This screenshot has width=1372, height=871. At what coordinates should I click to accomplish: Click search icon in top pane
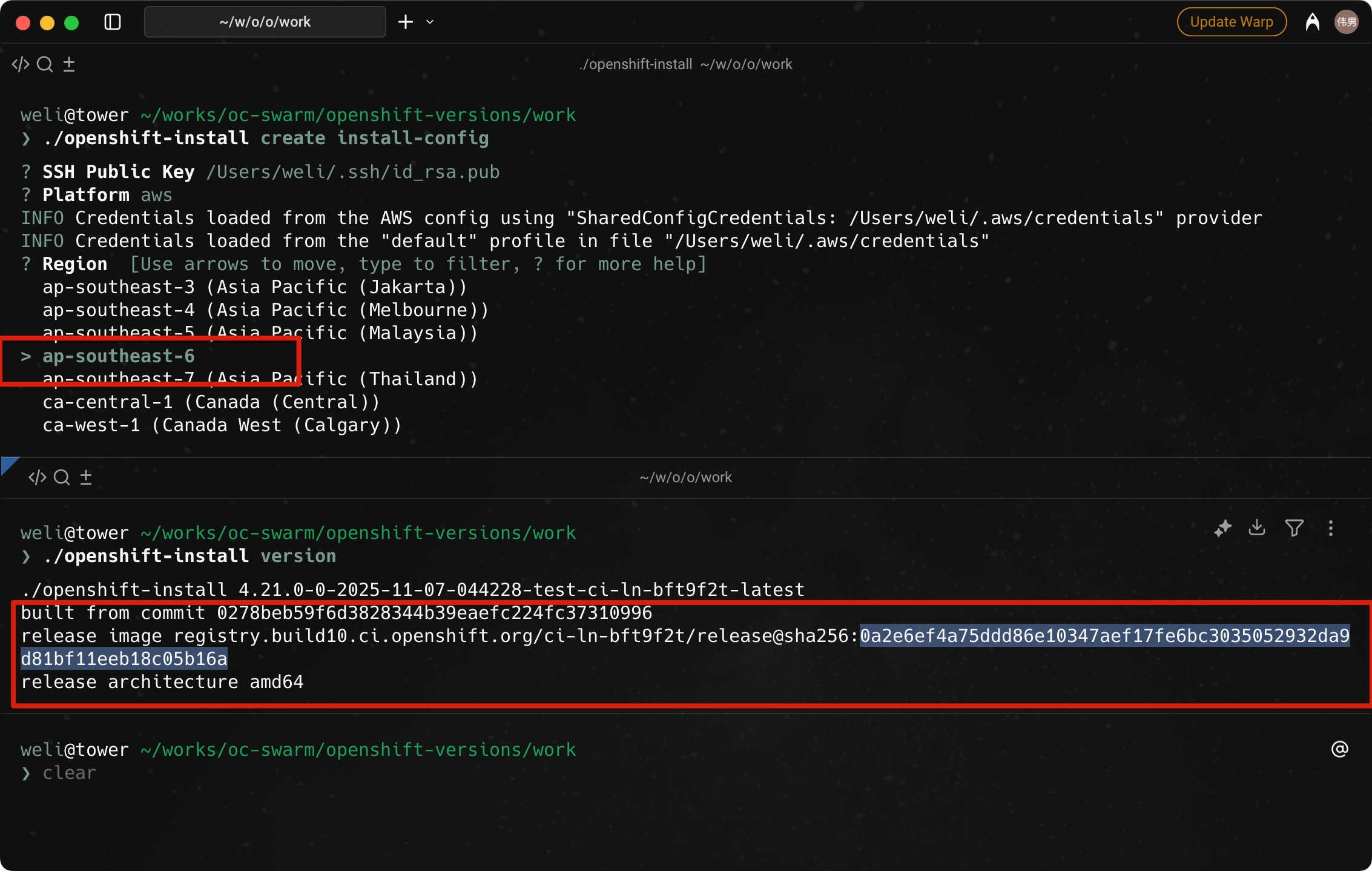(45, 64)
